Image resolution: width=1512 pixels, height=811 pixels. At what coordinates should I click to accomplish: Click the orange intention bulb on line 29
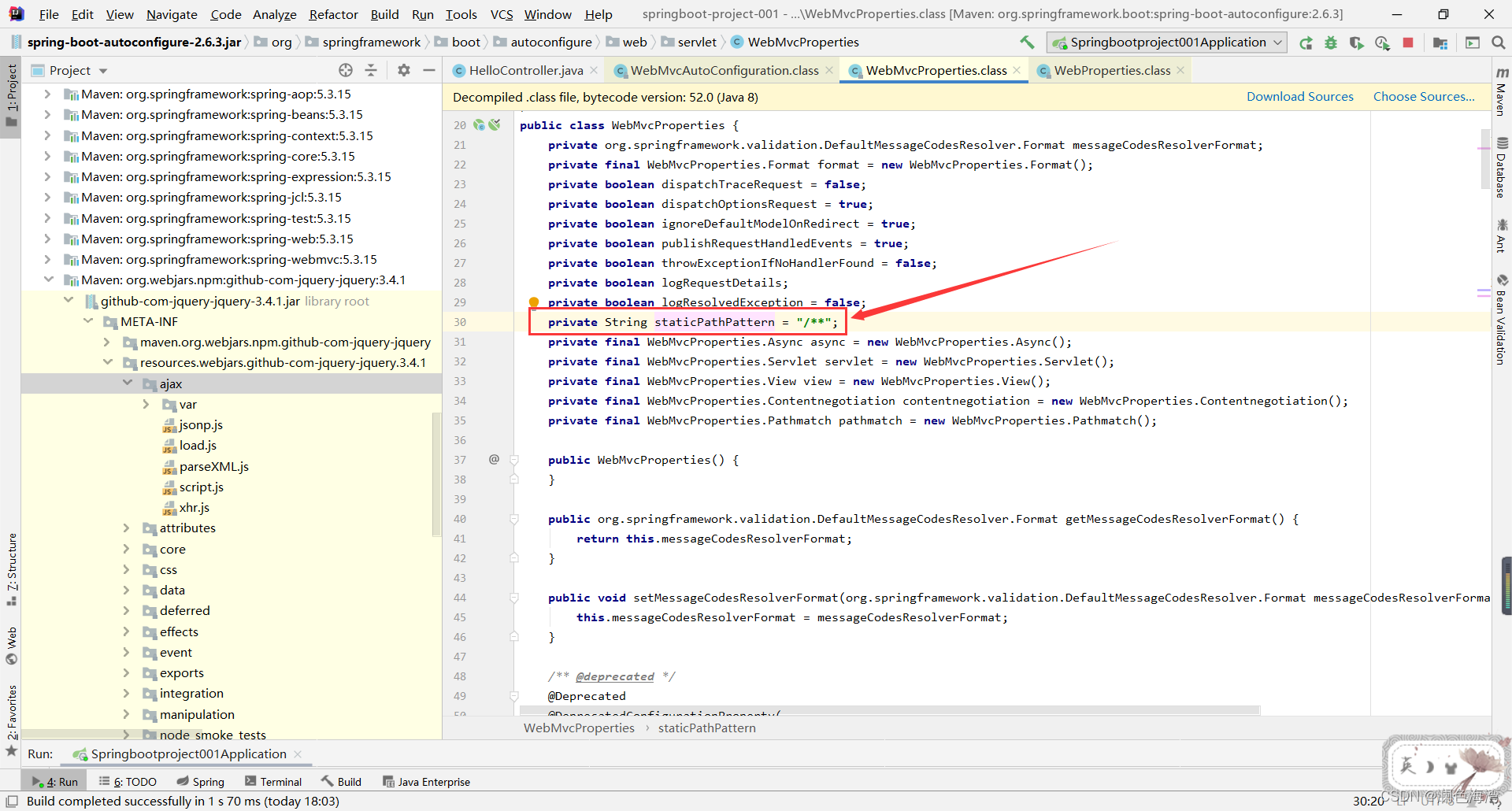(533, 302)
